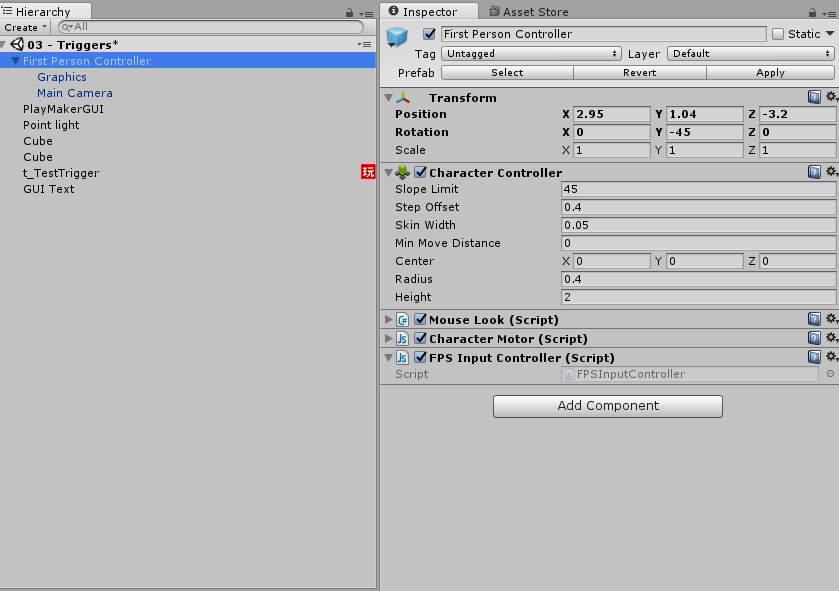839x591 pixels.
Task: Select GUI Text in the Hierarchy
Action: [49, 189]
